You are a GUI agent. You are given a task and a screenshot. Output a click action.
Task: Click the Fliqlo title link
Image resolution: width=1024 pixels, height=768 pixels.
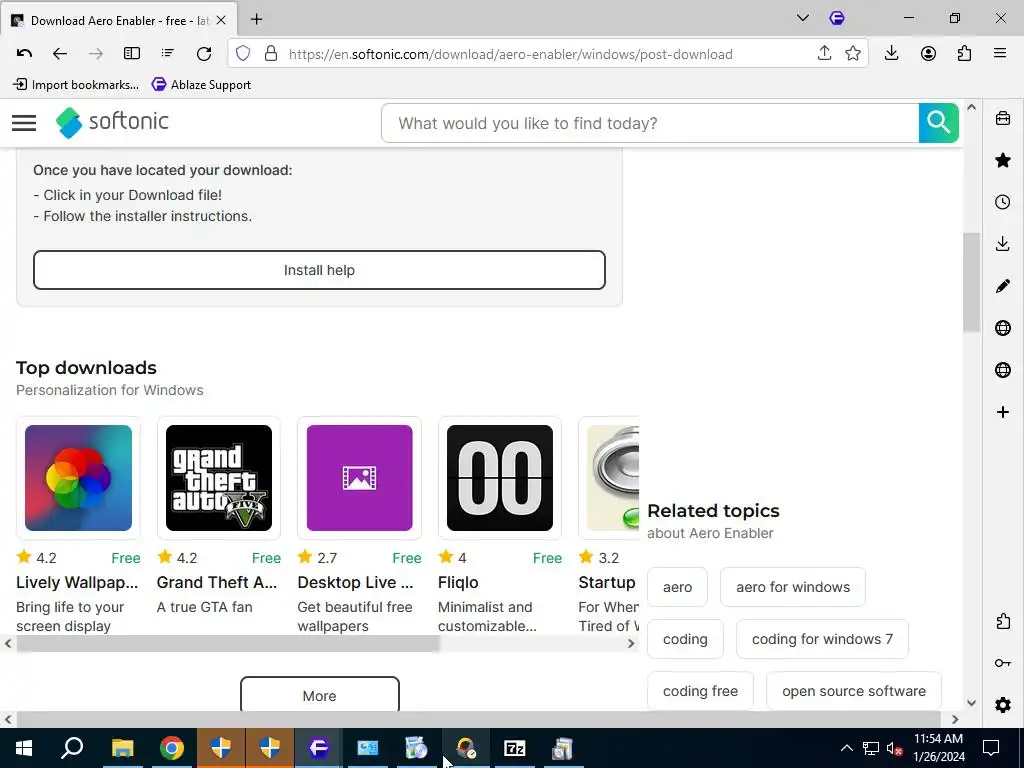pyautogui.click(x=458, y=582)
